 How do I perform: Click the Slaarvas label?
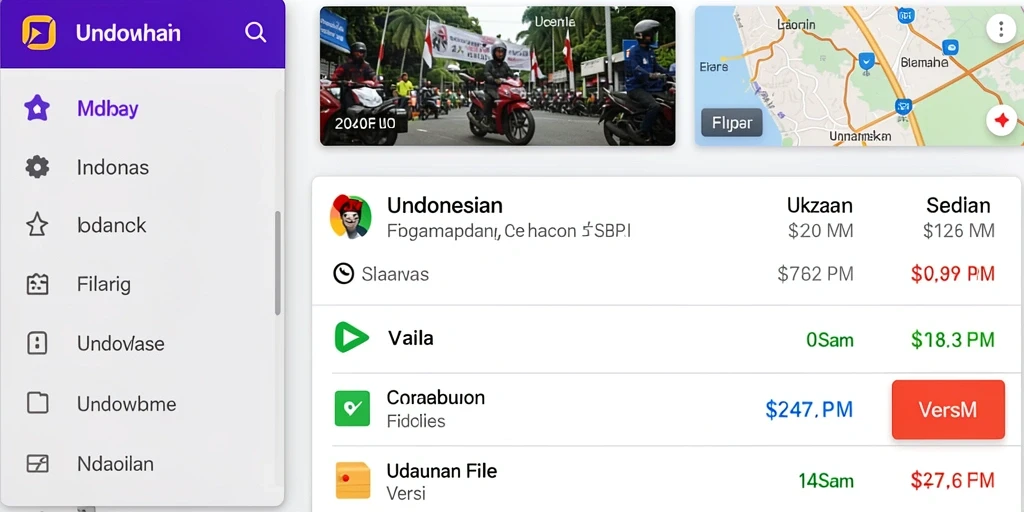click(x=395, y=274)
